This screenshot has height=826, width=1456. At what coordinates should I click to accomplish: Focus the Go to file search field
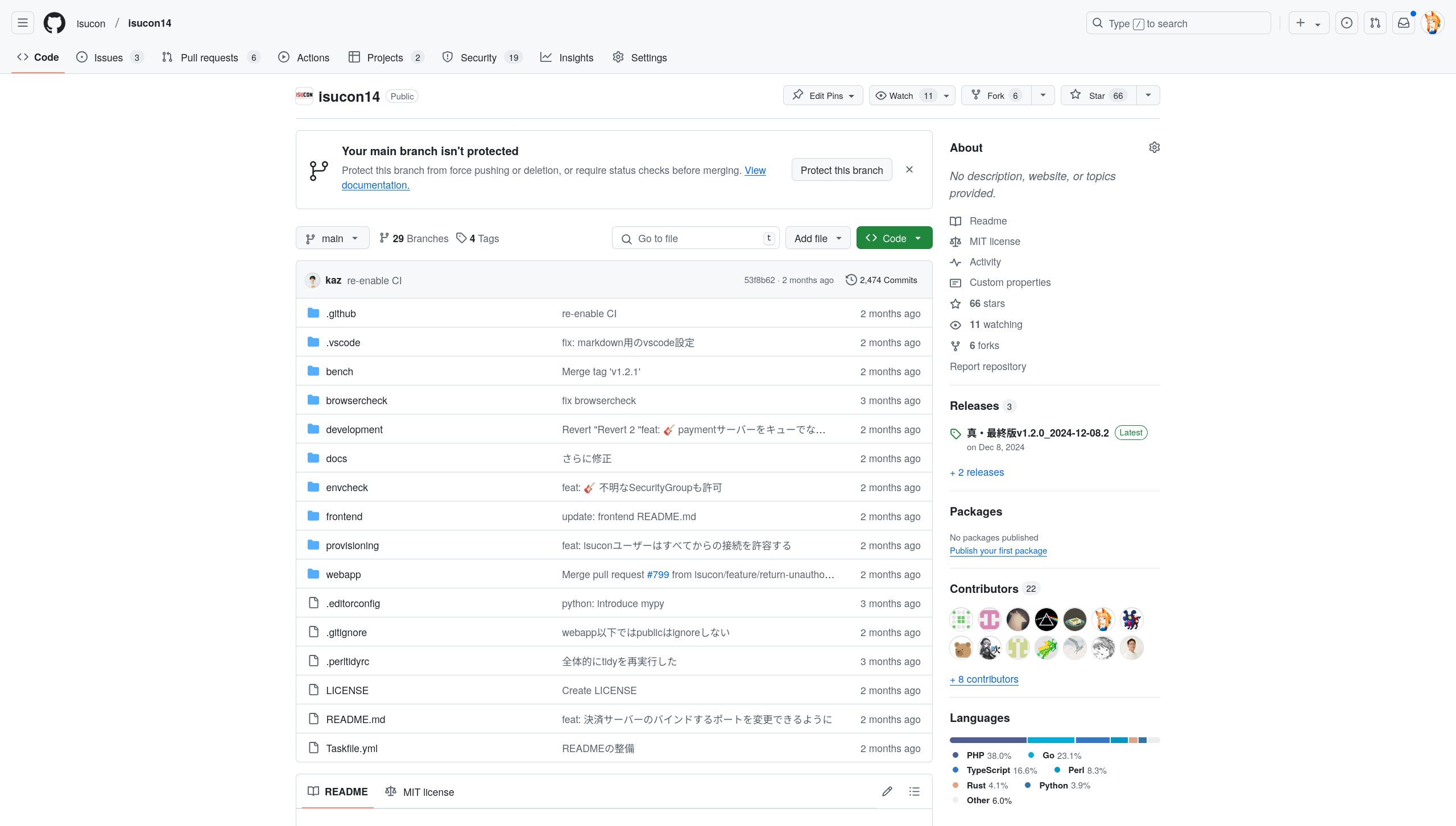[696, 238]
